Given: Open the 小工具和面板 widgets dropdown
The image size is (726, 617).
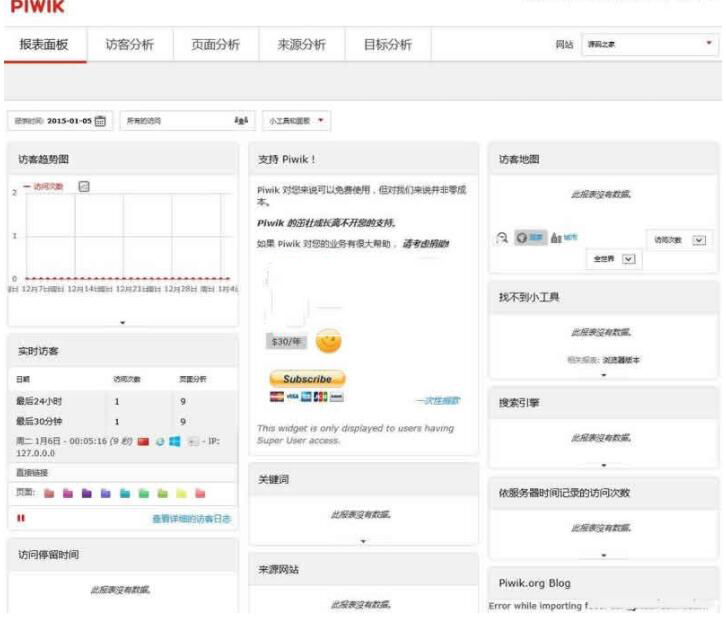Looking at the screenshot, I should coord(296,121).
